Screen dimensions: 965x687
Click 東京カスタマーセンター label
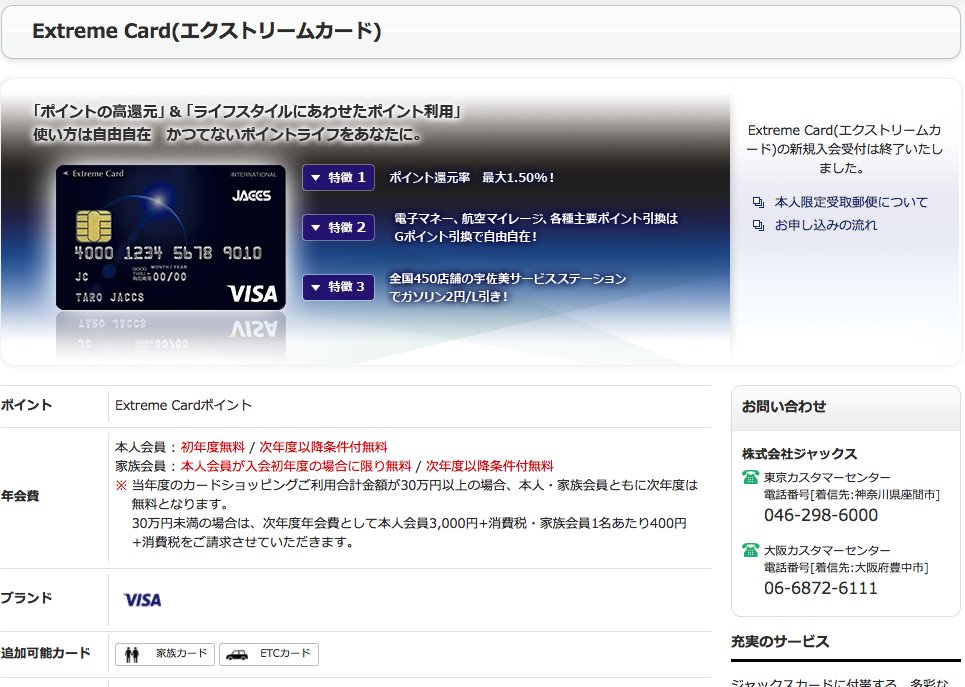827,478
